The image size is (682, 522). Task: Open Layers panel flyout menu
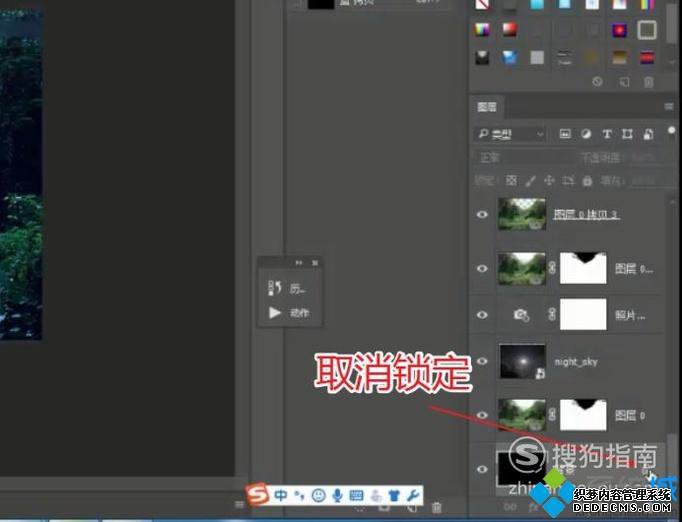(669, 107)
